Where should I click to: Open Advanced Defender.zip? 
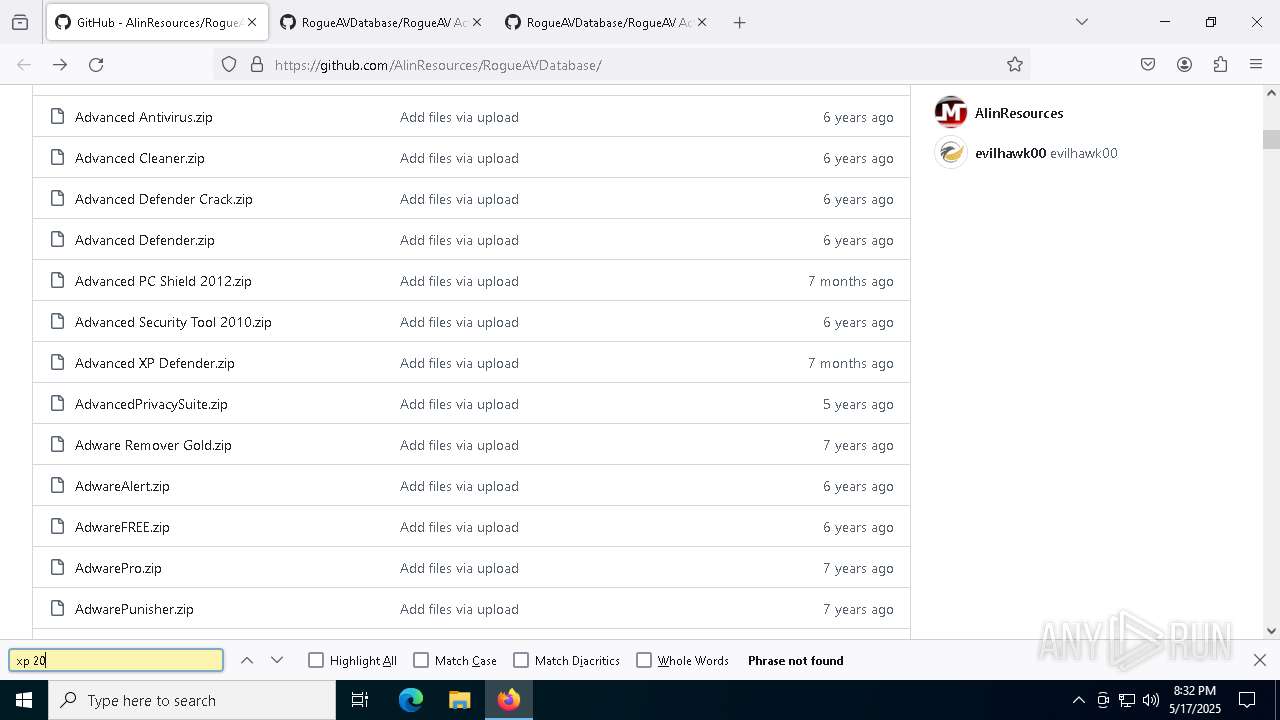click(145, 240)
